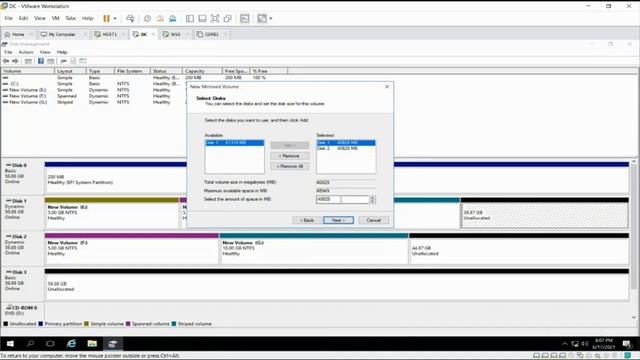
Task: Toggle the VMware library sidebar
Action: (190, 18)
